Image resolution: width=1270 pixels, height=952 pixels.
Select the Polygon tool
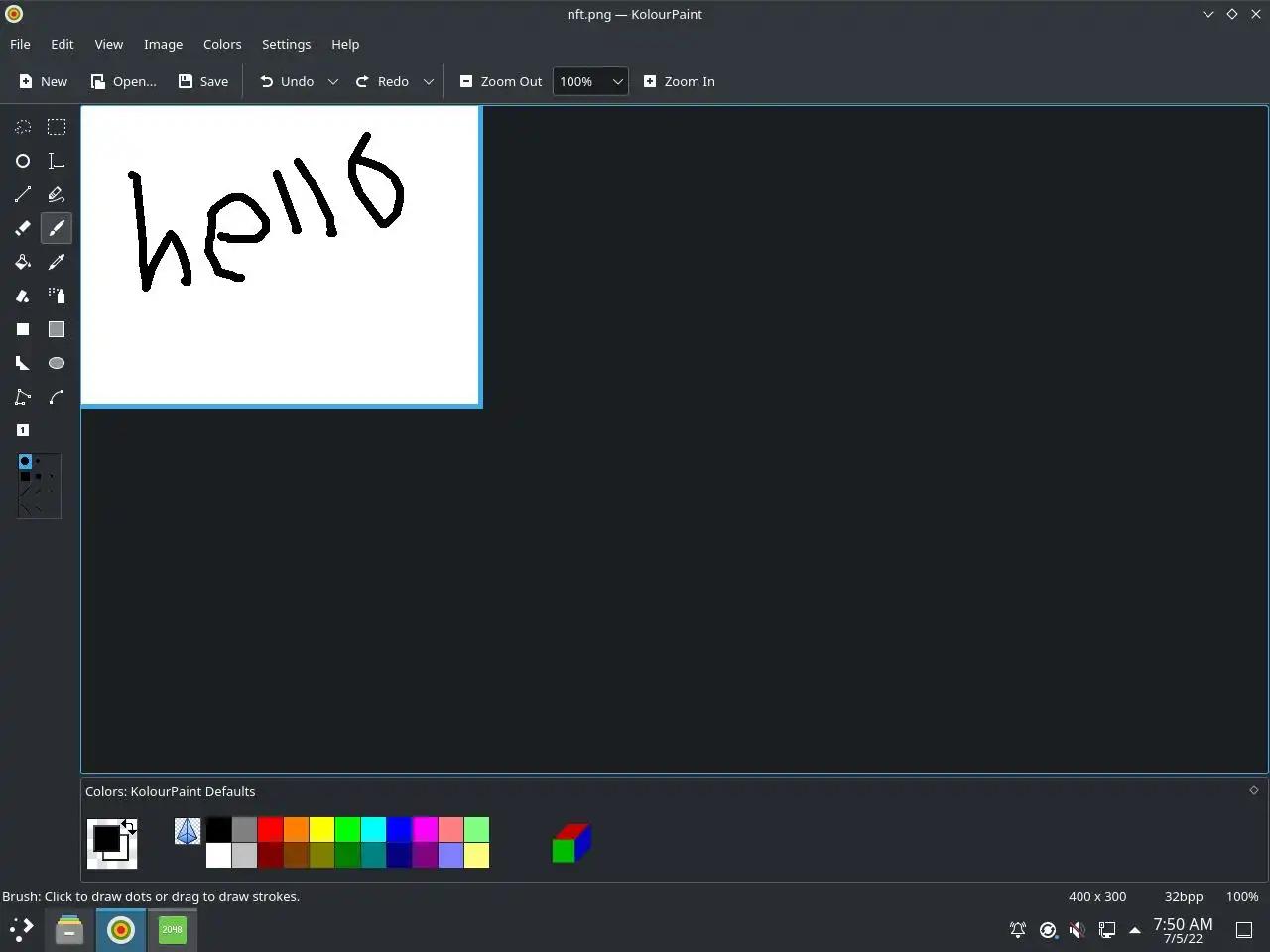tap(23, 363)
